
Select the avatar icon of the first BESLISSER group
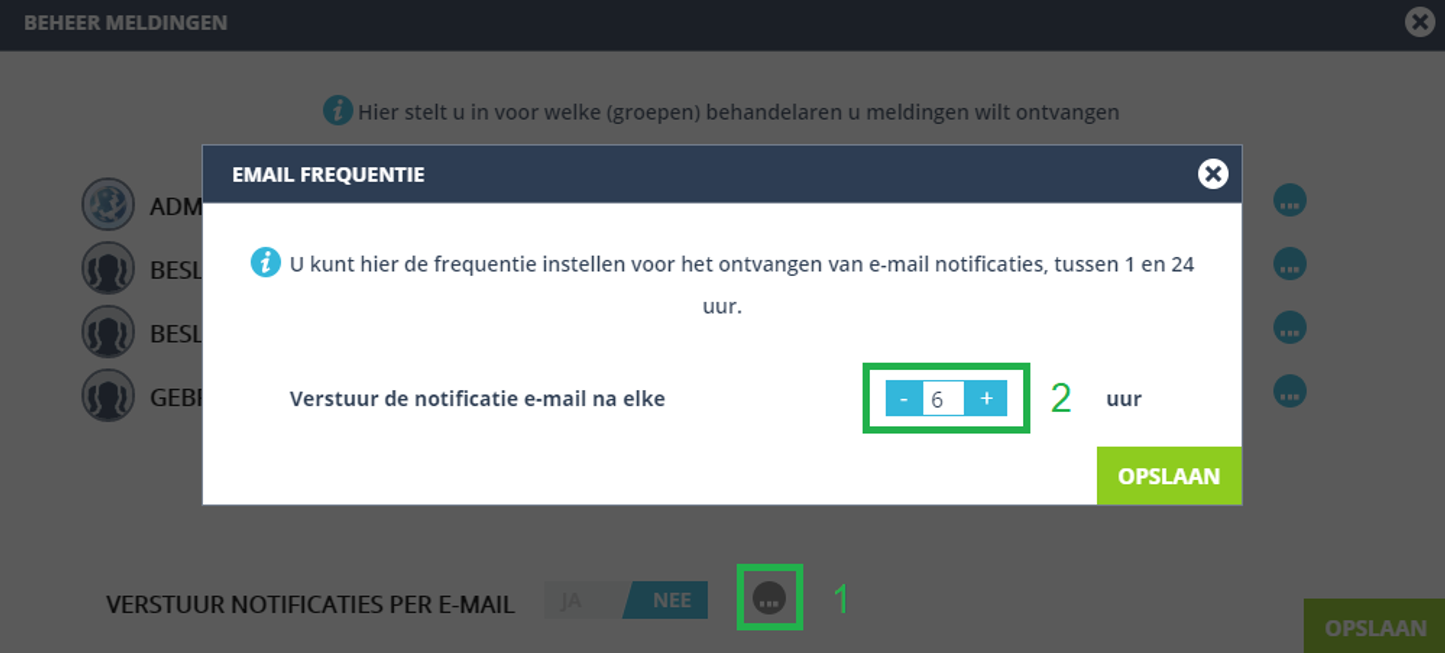tap(107, 267)
